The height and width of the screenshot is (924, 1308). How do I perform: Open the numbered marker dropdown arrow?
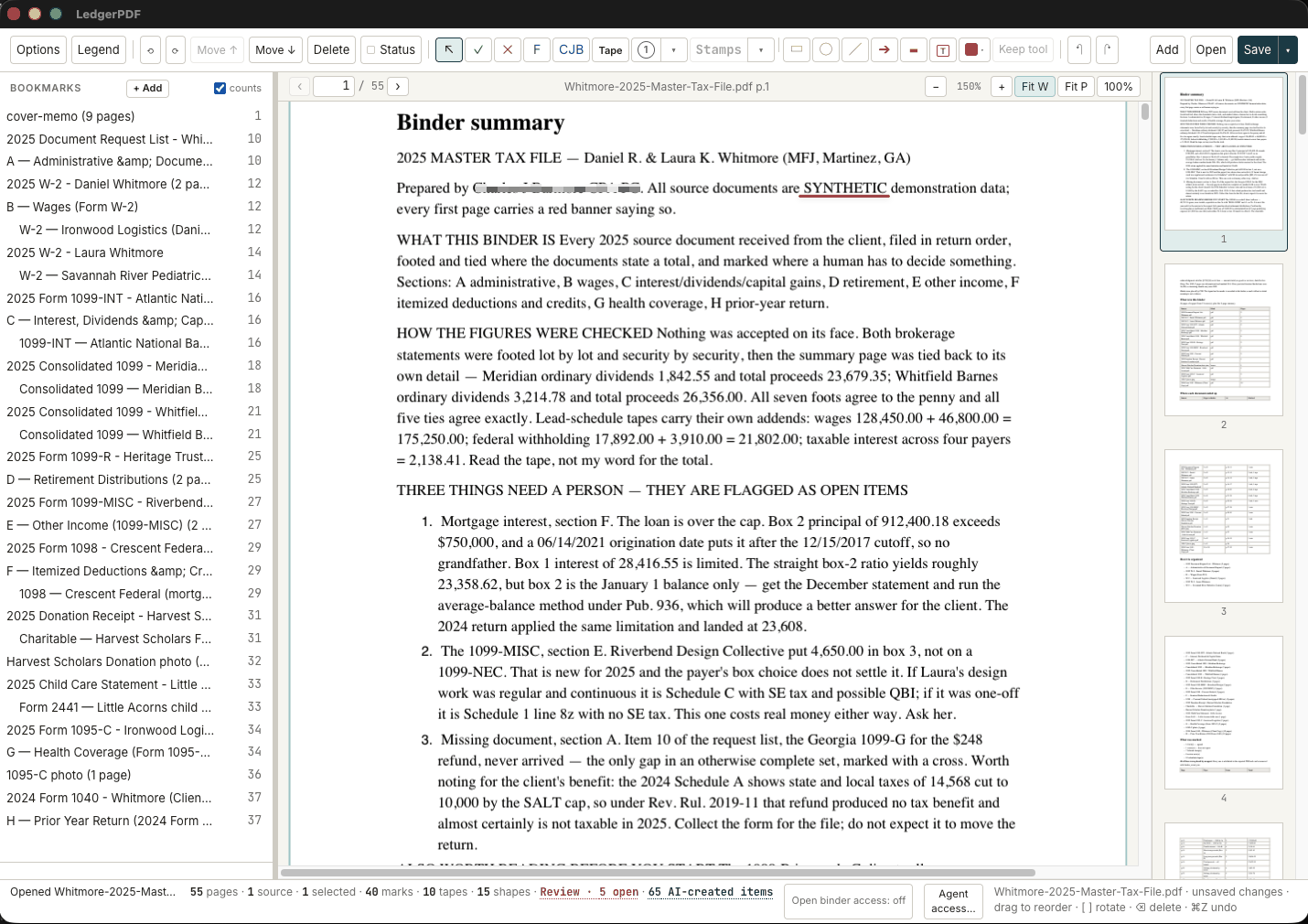674,49
